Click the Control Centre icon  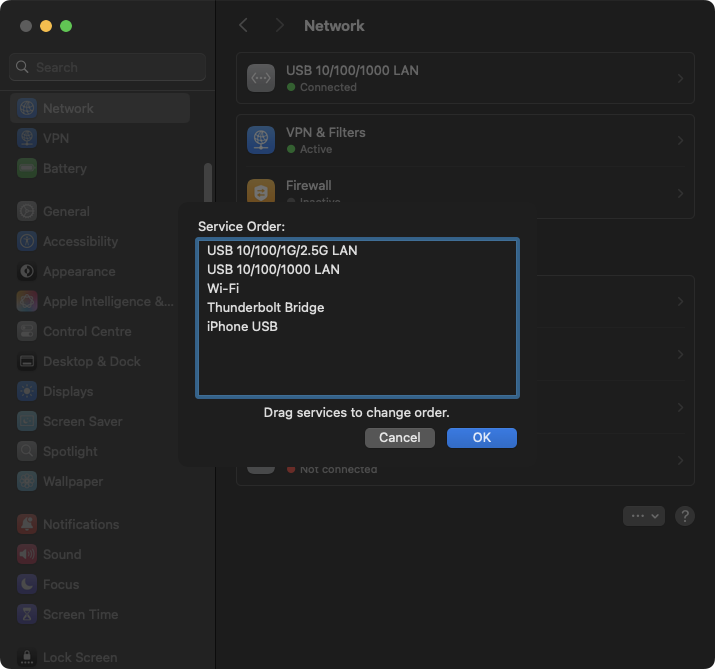coord(27,332)
